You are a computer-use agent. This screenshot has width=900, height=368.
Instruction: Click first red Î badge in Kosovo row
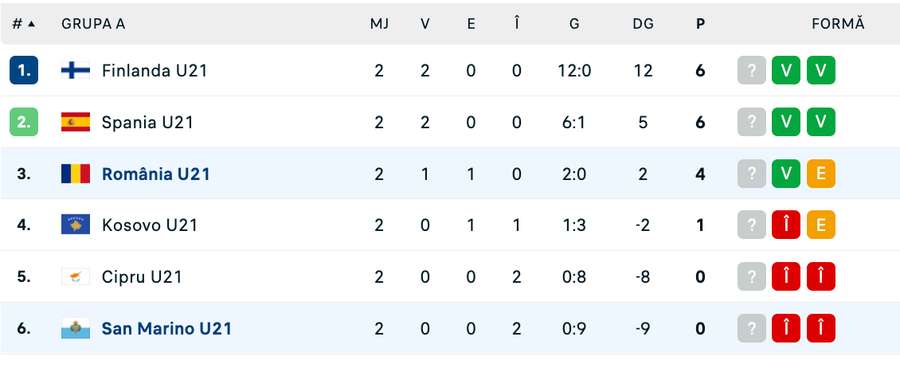click(x=786, y=225)
